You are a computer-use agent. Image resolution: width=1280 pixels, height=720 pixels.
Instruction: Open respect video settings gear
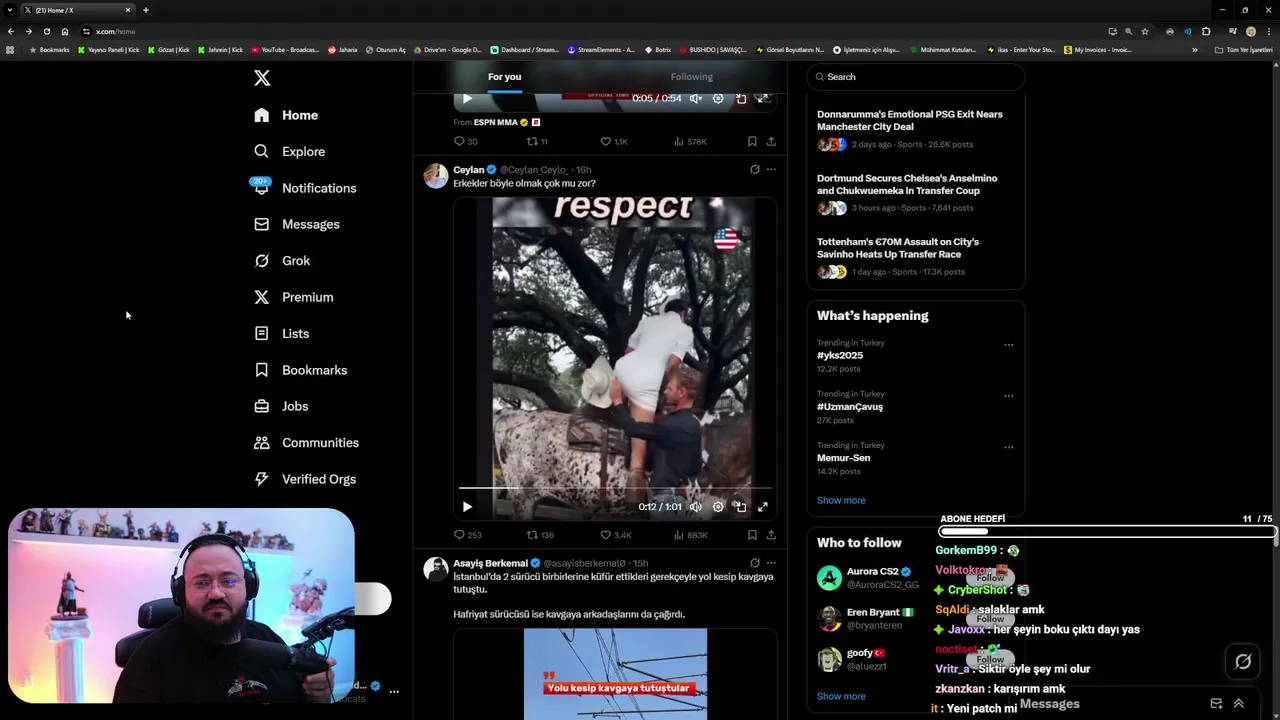(x=718, y=507)
